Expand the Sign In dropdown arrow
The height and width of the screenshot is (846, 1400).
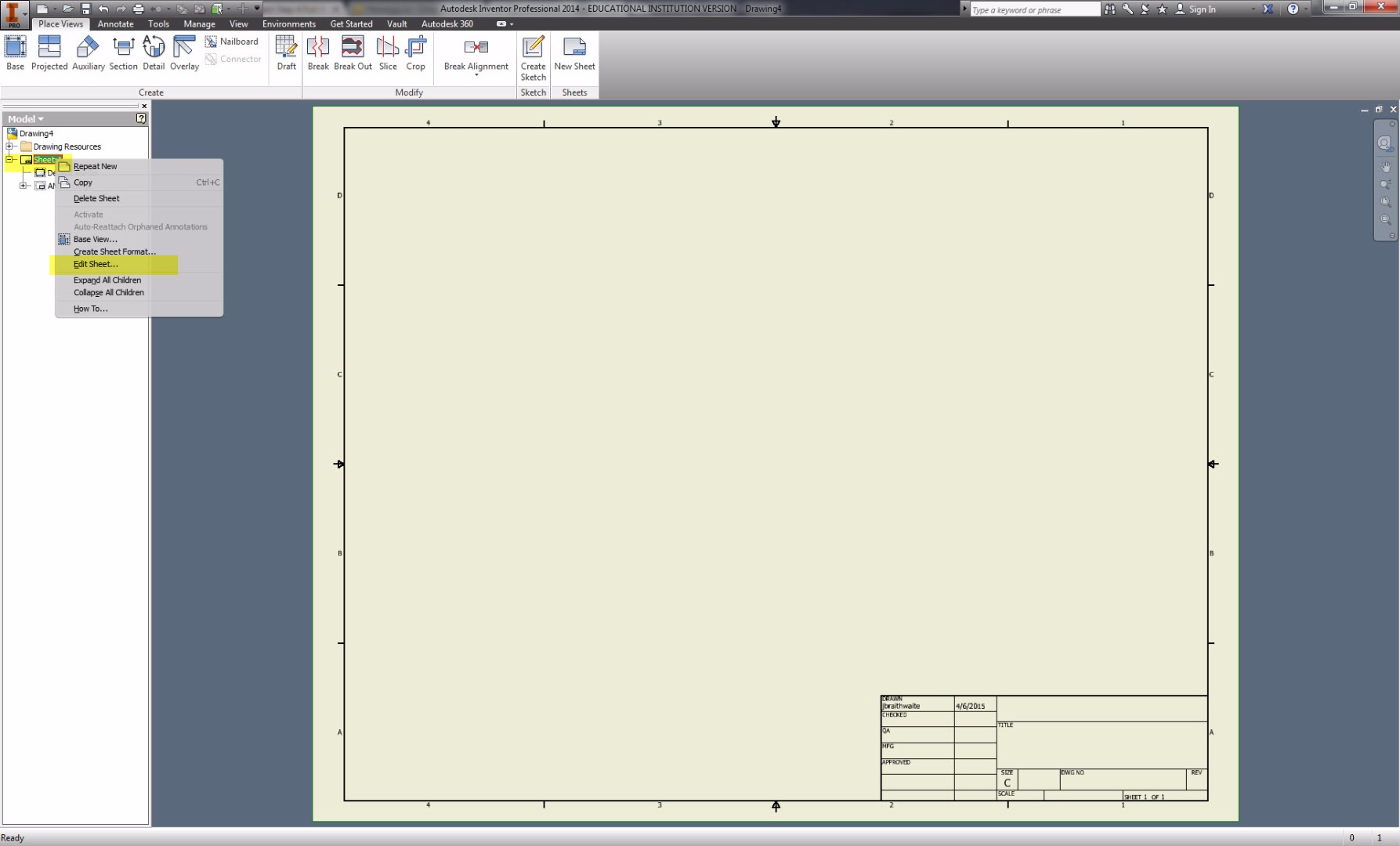1253,9
